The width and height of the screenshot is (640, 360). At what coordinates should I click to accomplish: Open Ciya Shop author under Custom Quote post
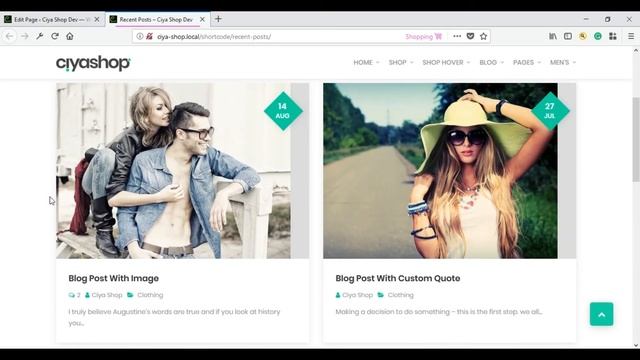354,295
